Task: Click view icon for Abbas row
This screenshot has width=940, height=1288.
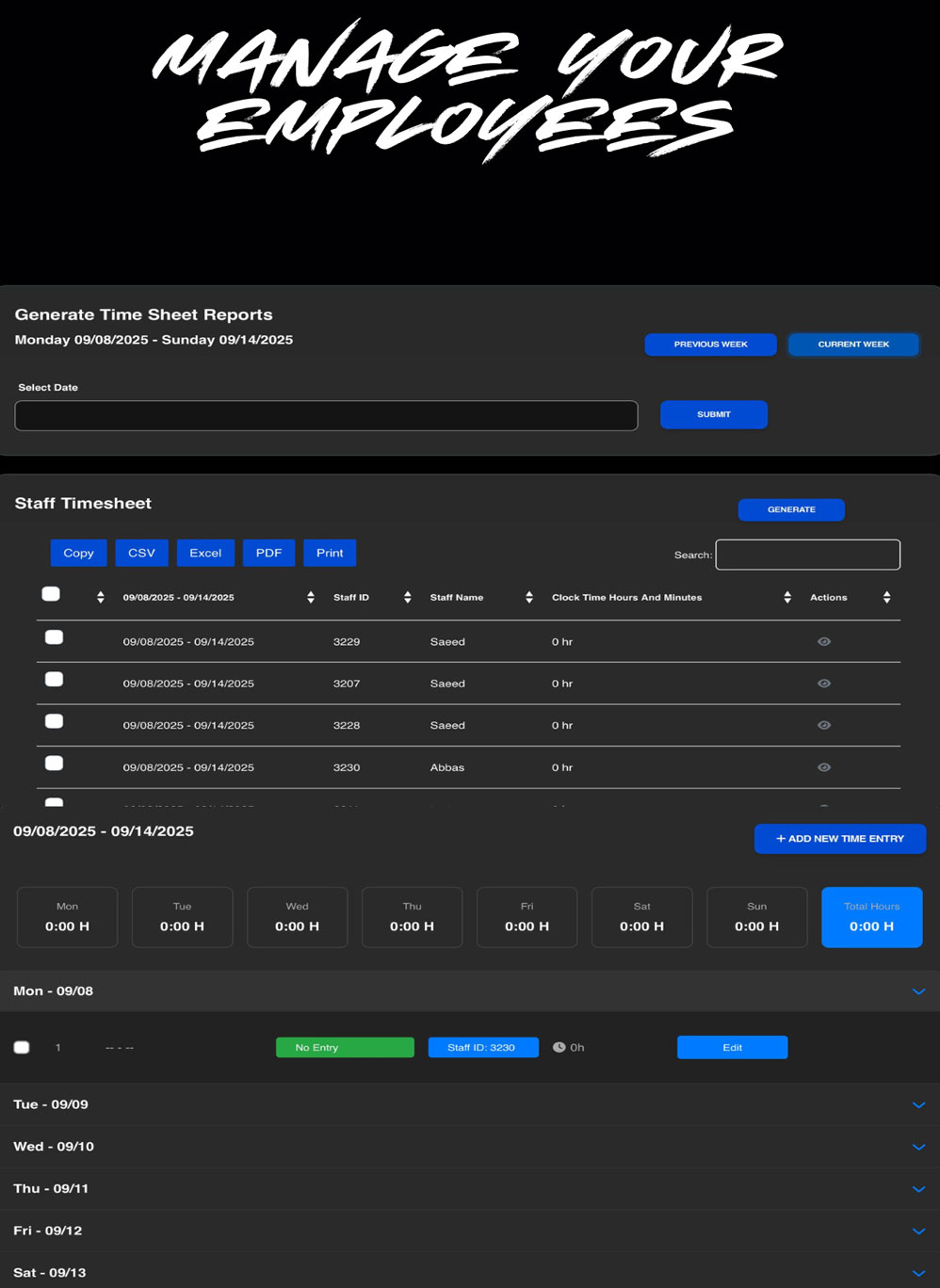Action: (x=823, y=767)
